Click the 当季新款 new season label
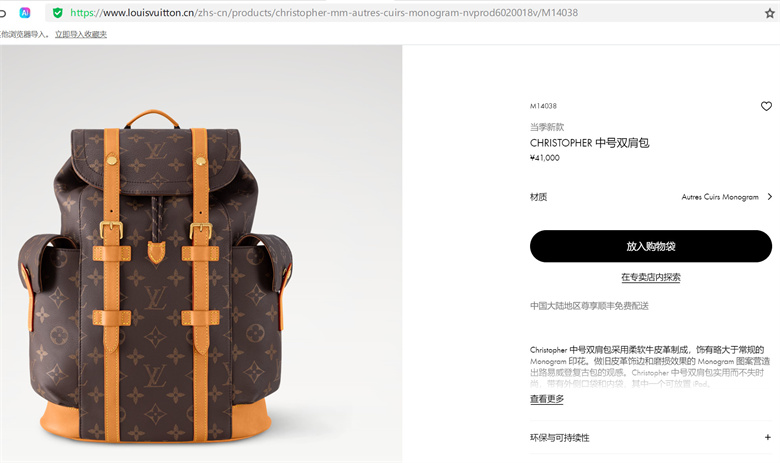 pos(547,127)
